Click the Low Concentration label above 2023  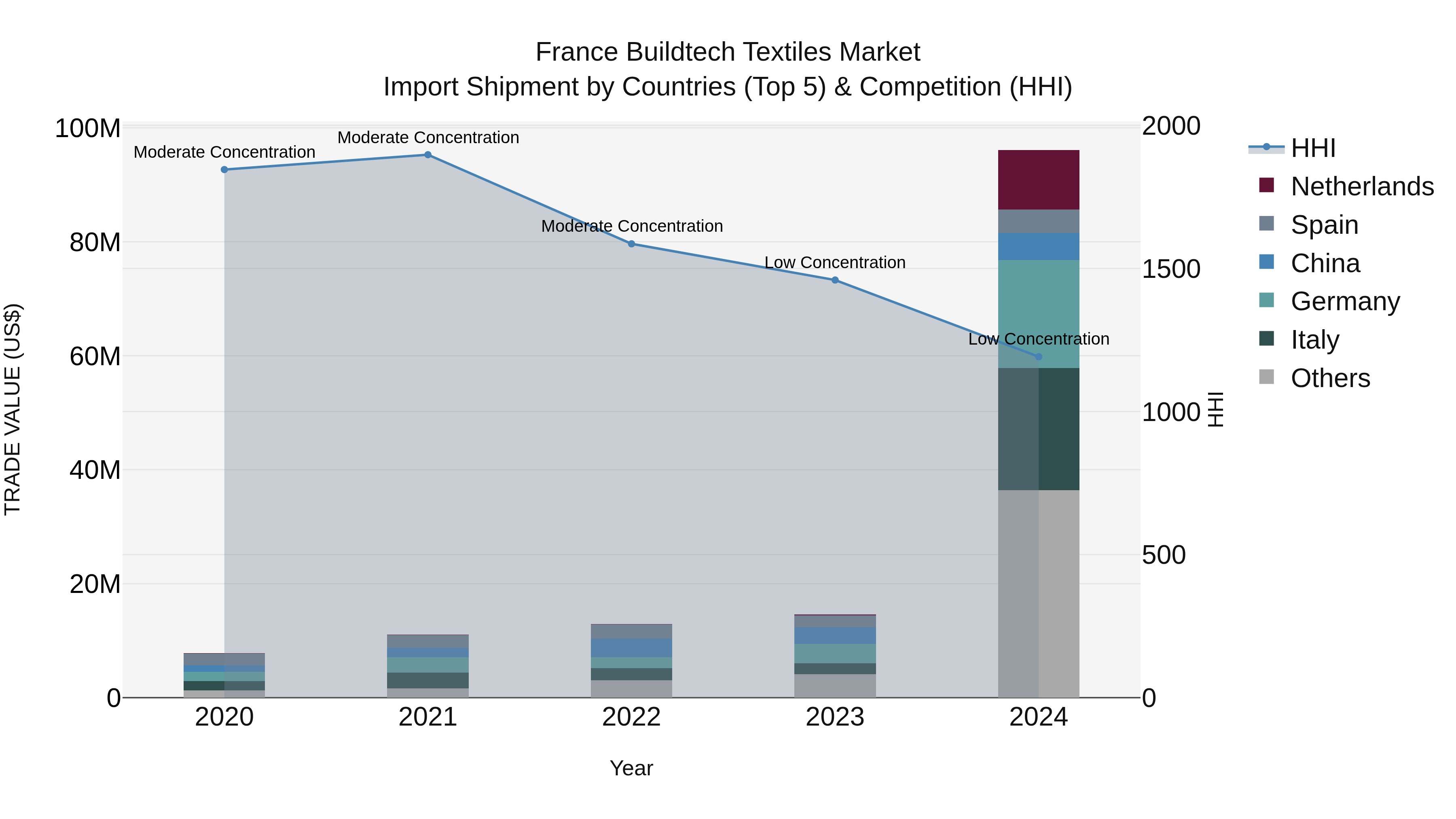835,262
